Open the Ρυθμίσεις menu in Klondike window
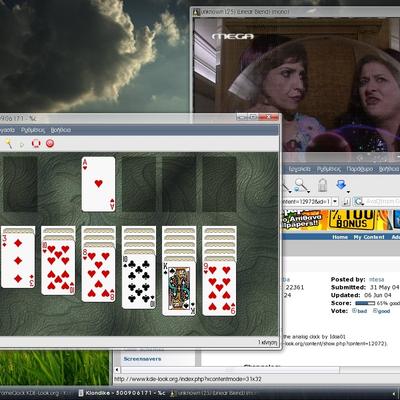The height and width of the screenshot is (400, 400). coord(33,130)
